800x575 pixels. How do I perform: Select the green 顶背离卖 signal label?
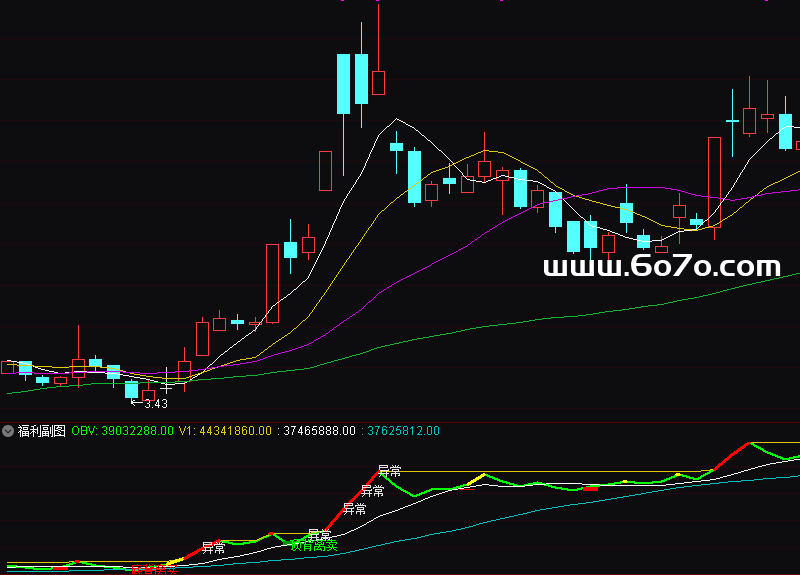pyautogui.click(x=313, y=546)
